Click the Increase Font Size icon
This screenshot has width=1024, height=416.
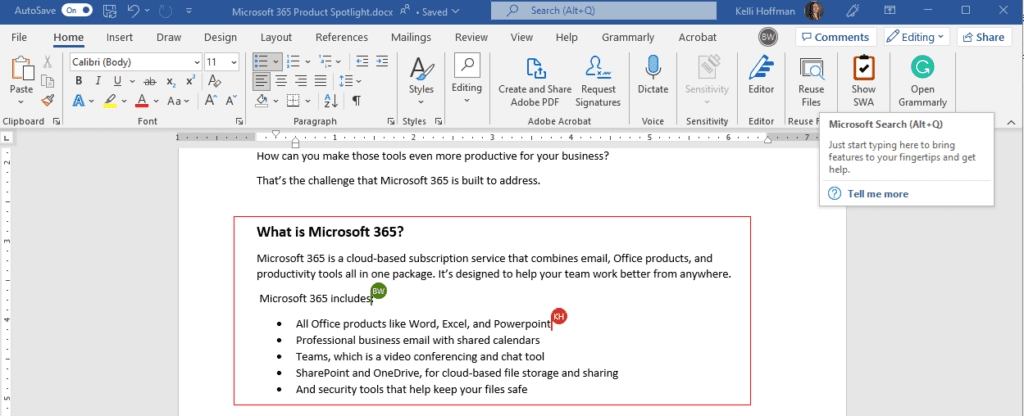tap(211, 101)
